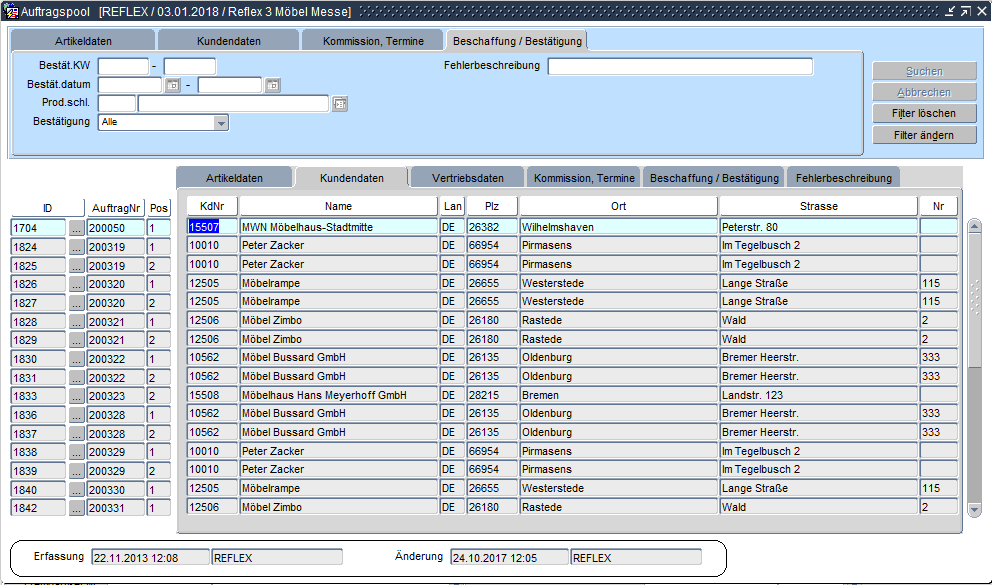Click the Auftragspool window icon in title bar
The image size is (992, 585).
pyautogui.click(x=11, y=11)
